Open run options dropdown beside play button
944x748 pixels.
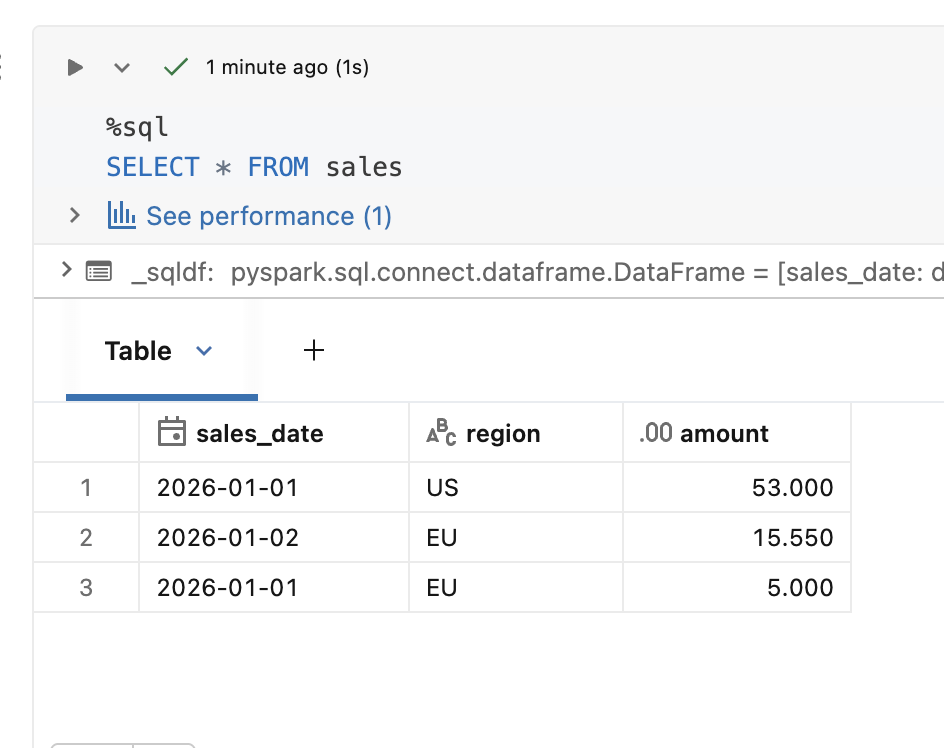[x=122, y=68]
